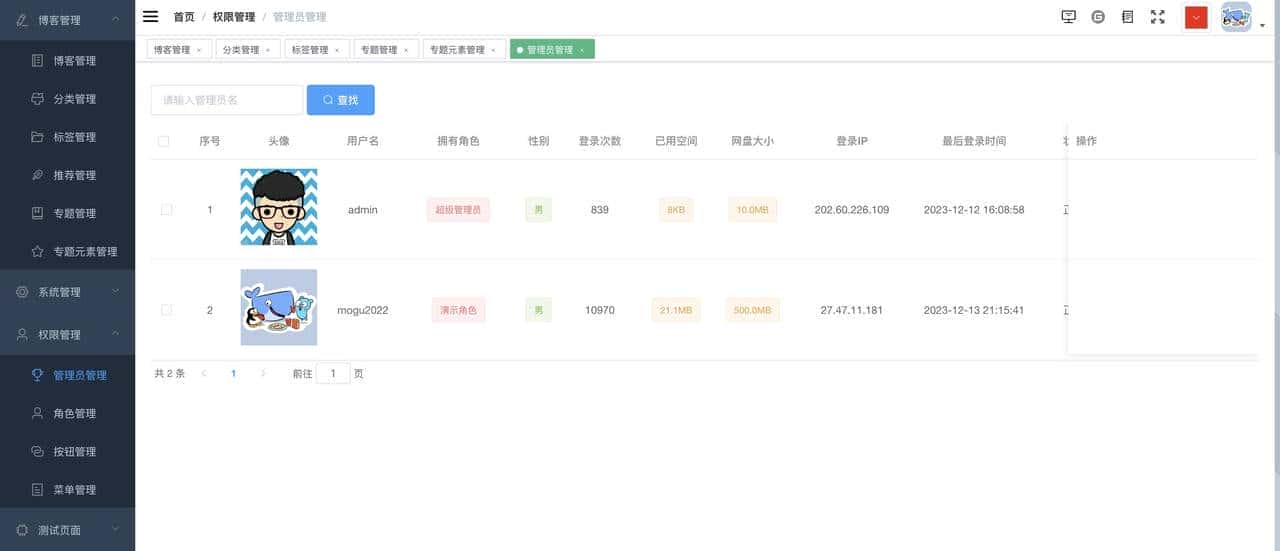Click the 权限管理 breadcrumb
The width and height of the screenshot is (1280, 551).
234,17
